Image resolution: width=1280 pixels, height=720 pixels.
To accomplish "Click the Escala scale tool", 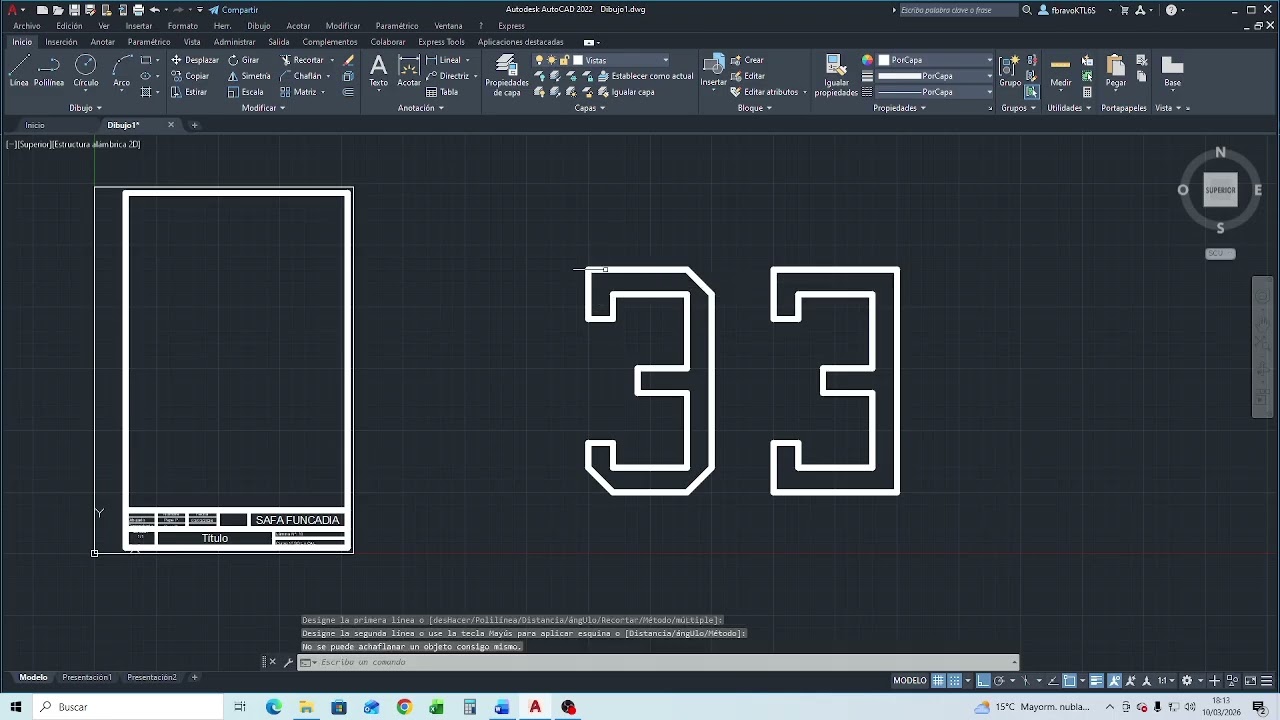I will tap(245, 92).
